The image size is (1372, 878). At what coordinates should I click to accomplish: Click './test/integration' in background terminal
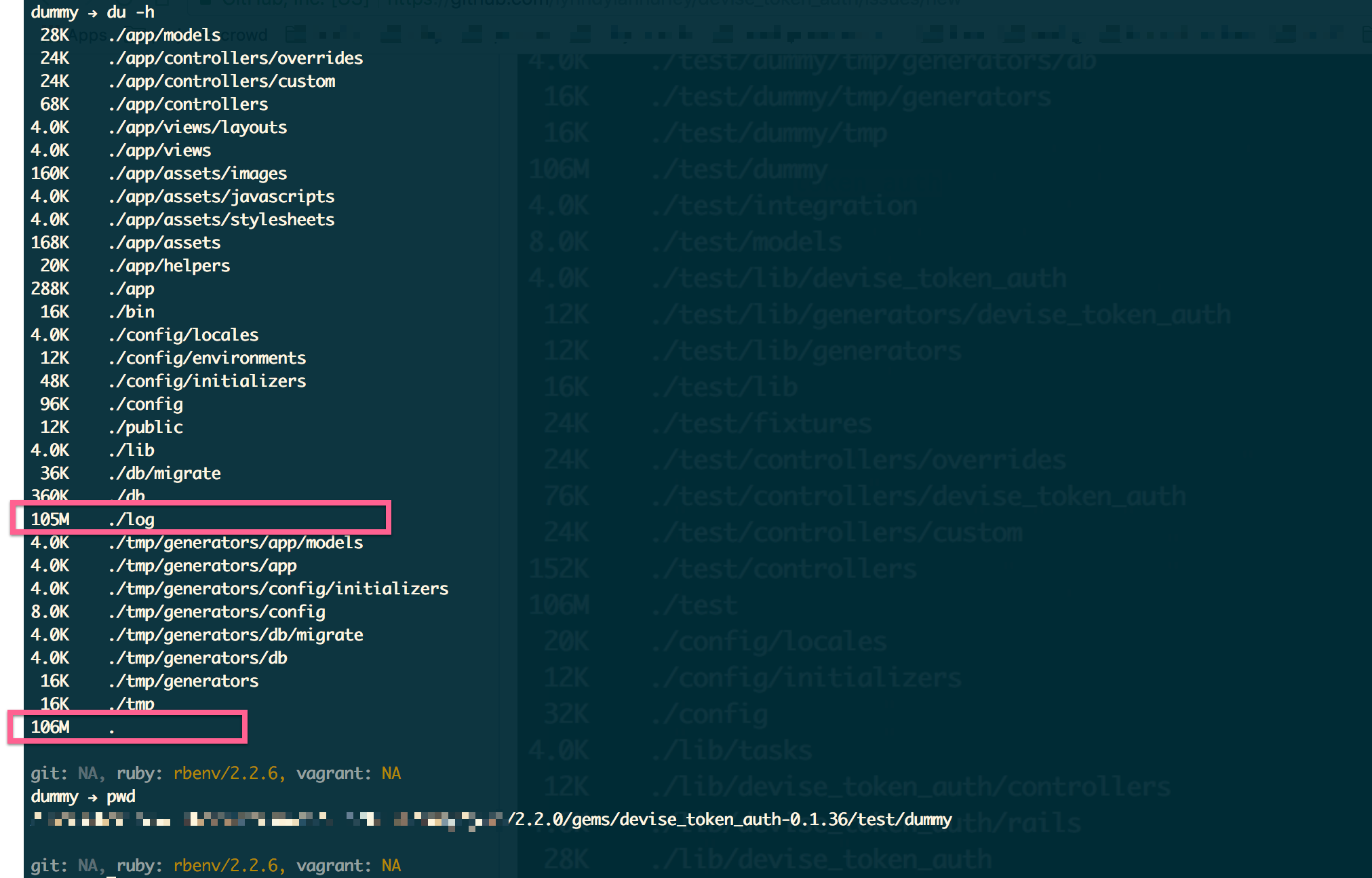784,206
